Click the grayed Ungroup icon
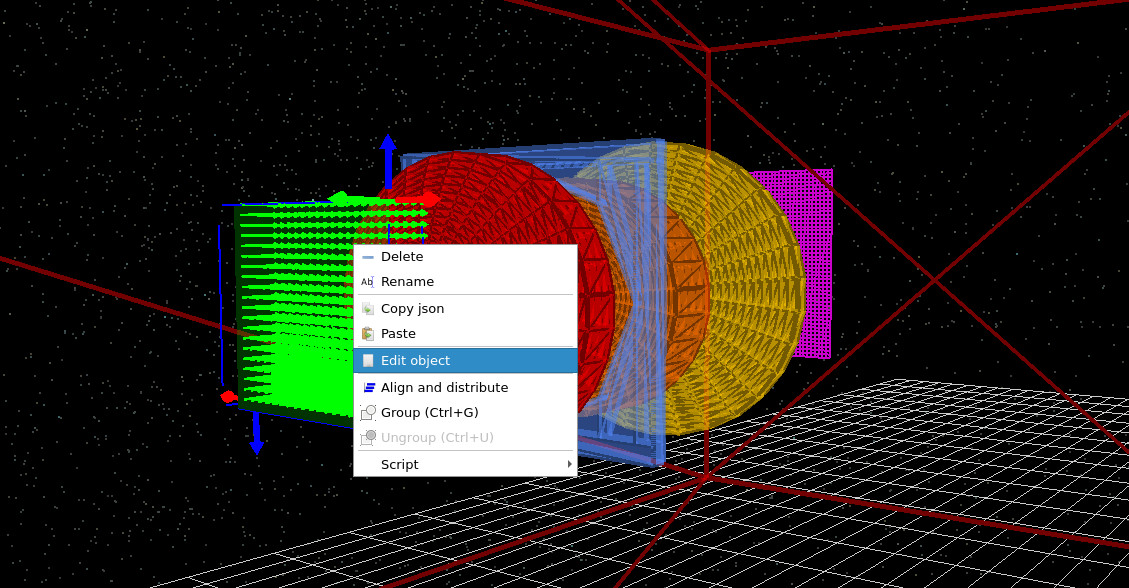1129x588 pixels. pyautogui.click(x=368, y=437)
